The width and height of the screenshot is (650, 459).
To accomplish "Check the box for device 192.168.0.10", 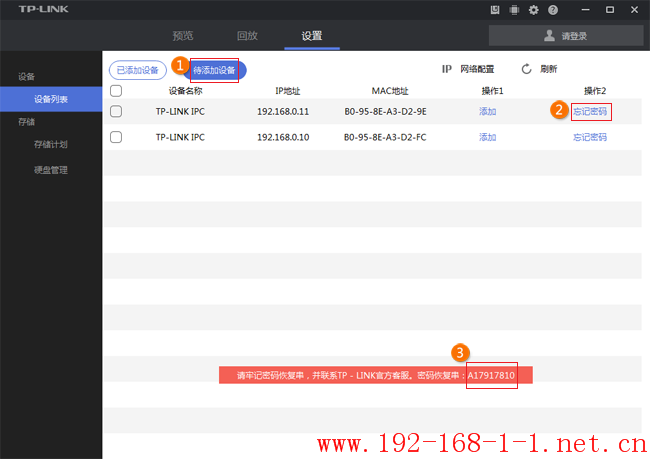I will click(116, 137).
